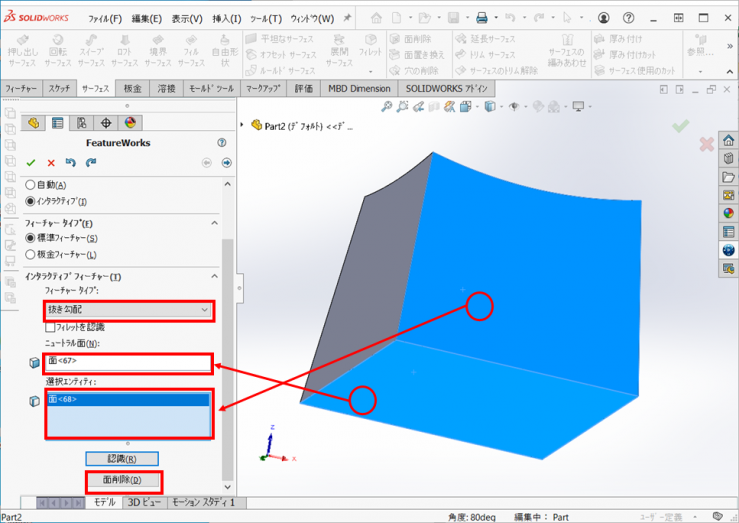Select the 板金フィーチャー radio button
Viewport: 739px width, 523px height.
pyautogui.click(x=30, y=255)
